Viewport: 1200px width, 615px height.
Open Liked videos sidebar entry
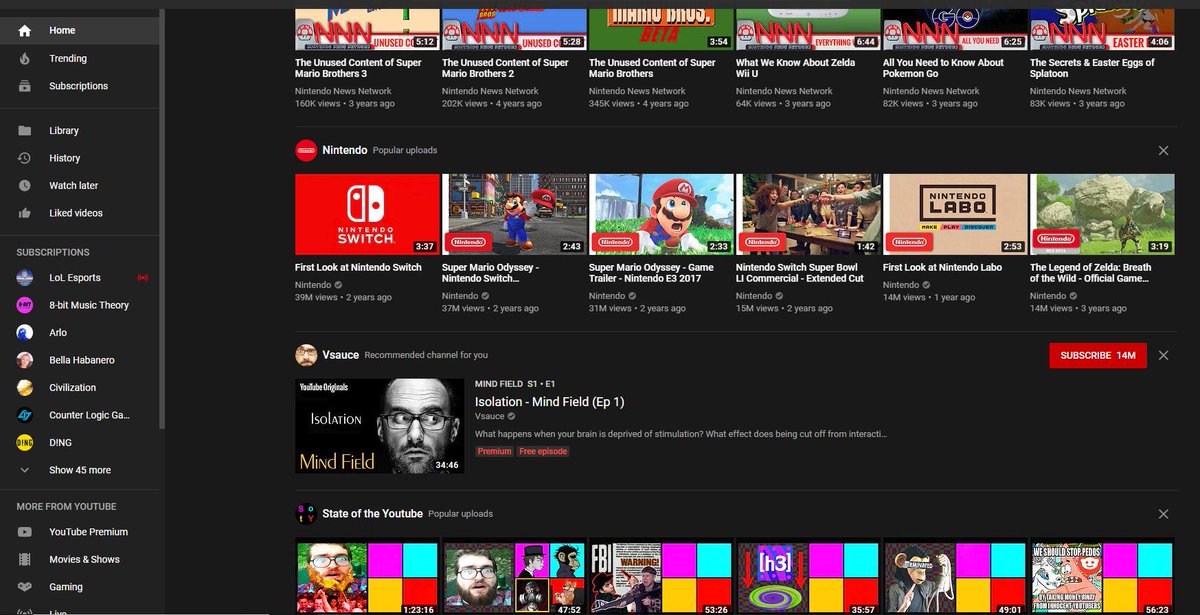[79, 213]
